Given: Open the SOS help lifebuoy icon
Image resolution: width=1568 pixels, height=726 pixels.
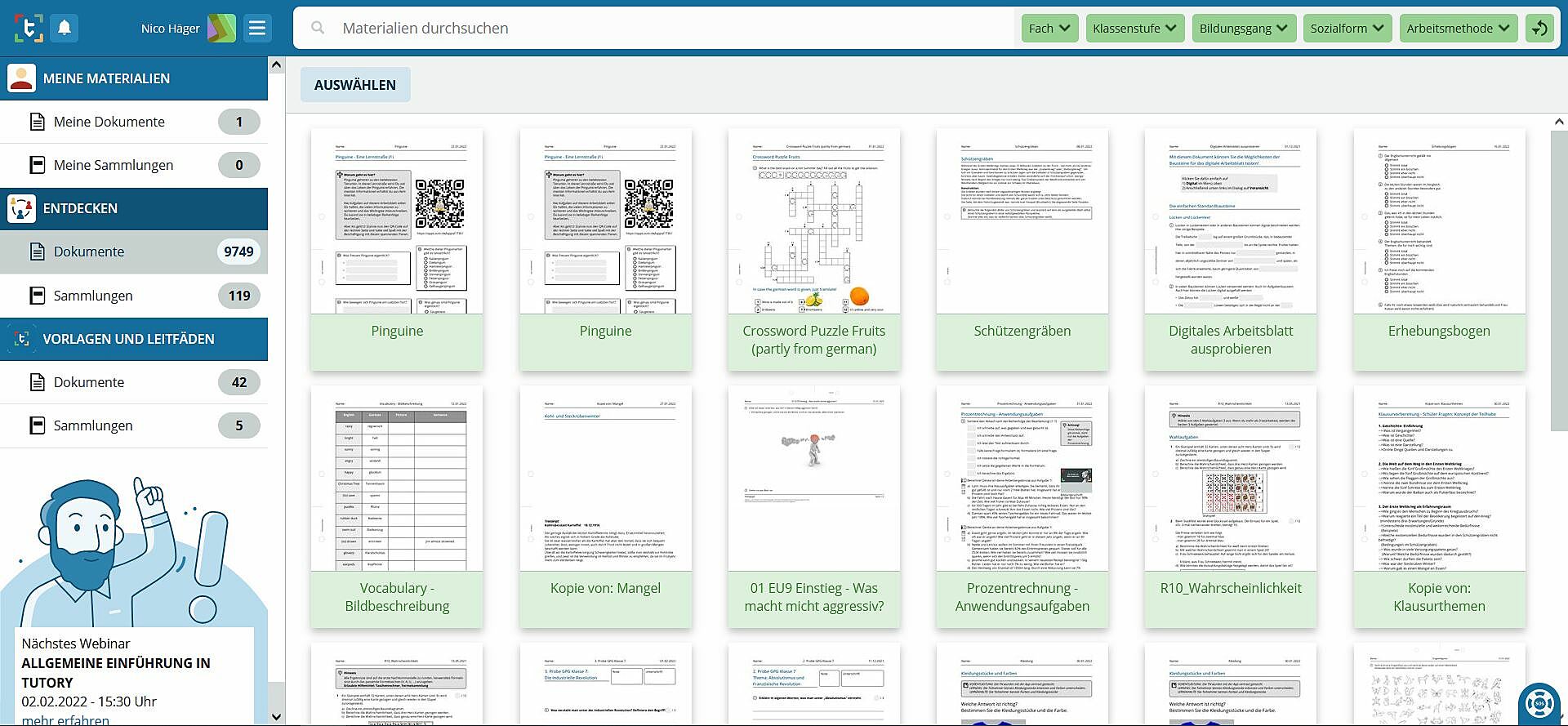Looking at the screenshot, I should tap(1539, 702).
